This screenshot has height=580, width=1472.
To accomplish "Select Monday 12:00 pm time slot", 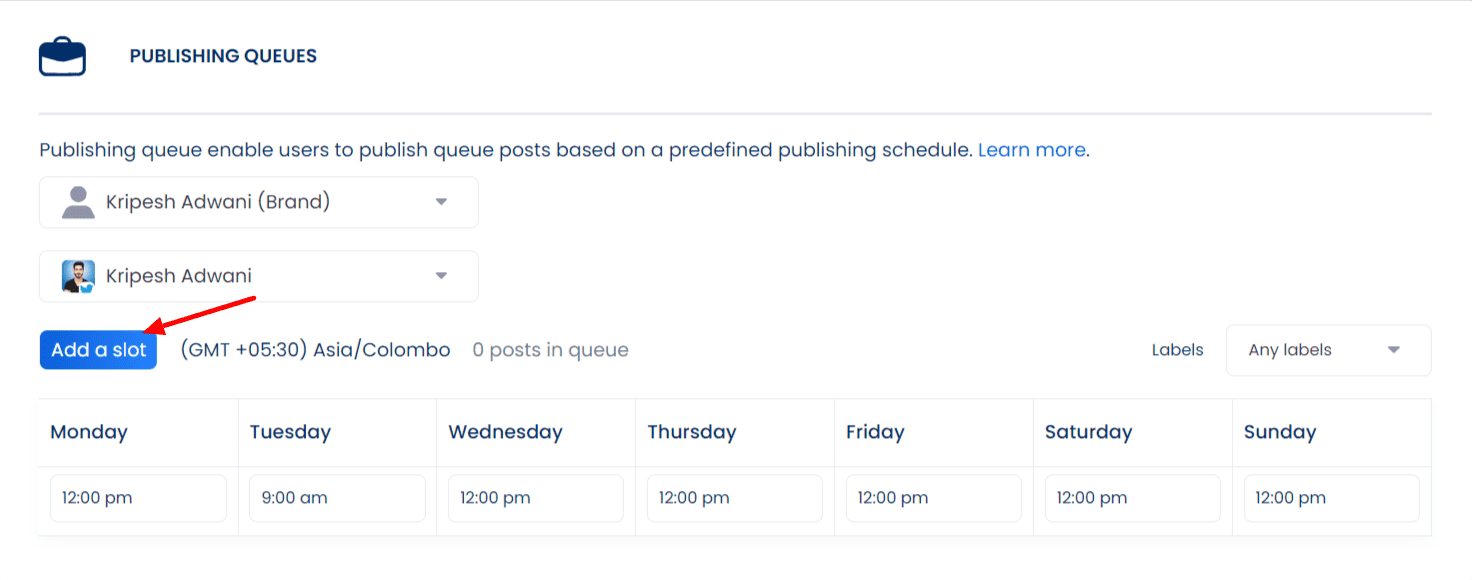I will (x=138, y=498).
